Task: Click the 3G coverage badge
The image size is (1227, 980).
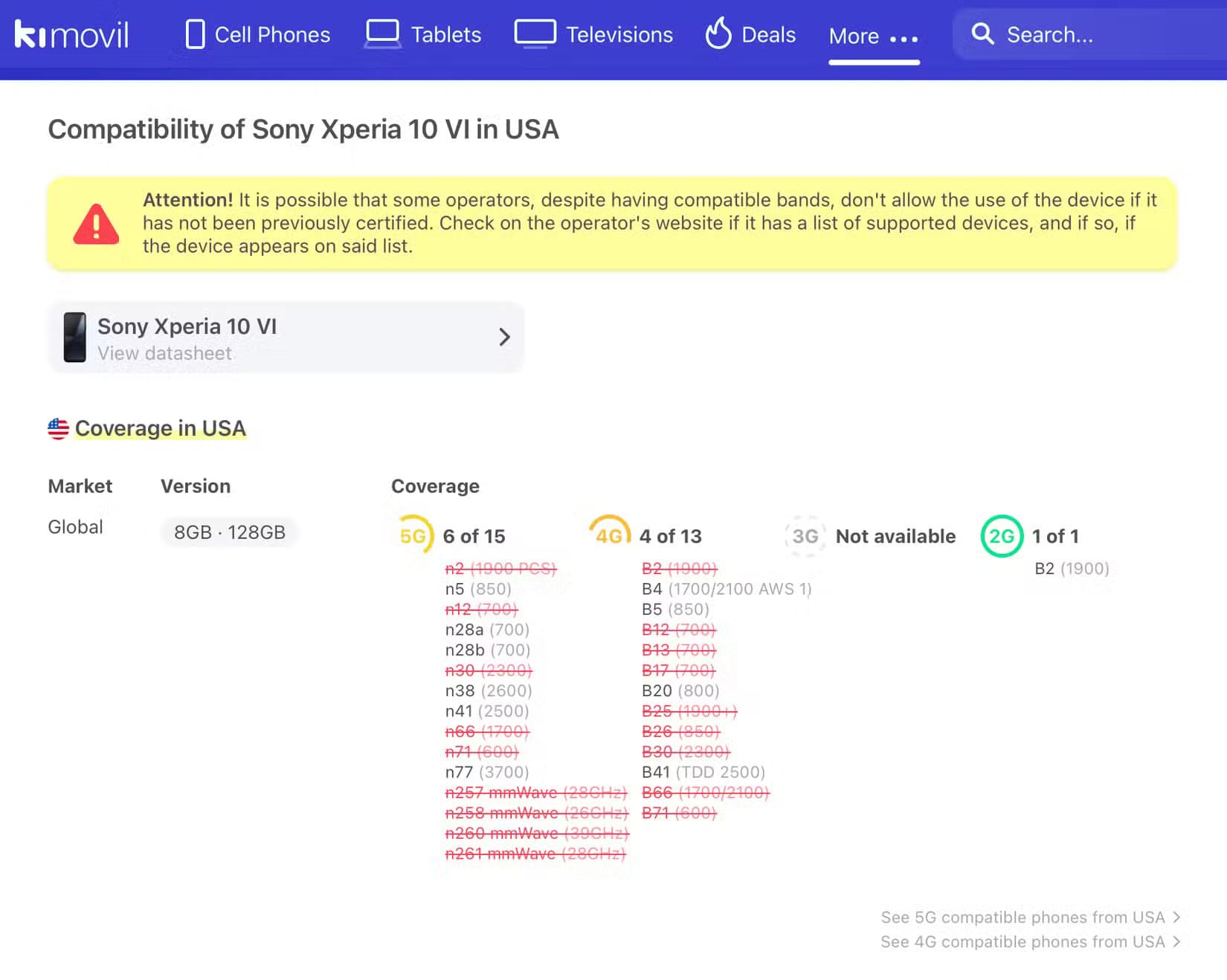Action: pyautogui.click(x=805, y=535)
